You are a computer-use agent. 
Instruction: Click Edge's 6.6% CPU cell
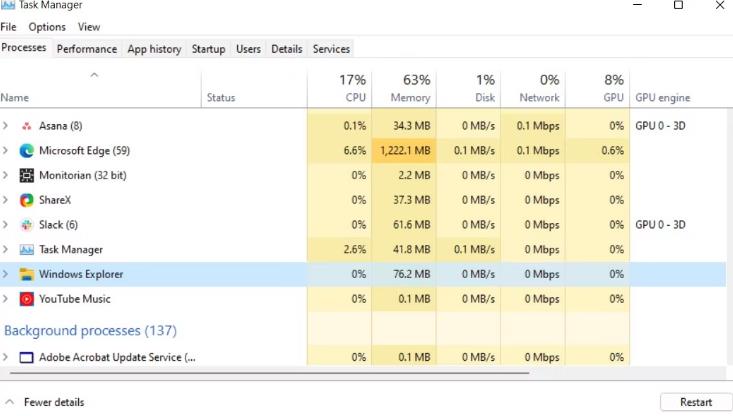tap(340, 151)
